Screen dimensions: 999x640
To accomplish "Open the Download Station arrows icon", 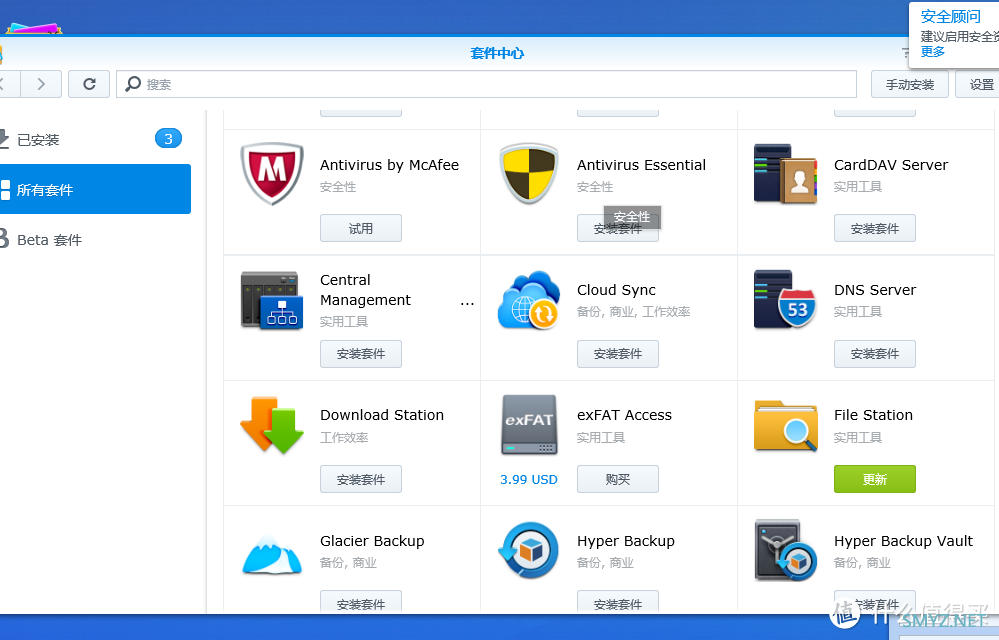I will click(272, 425).
